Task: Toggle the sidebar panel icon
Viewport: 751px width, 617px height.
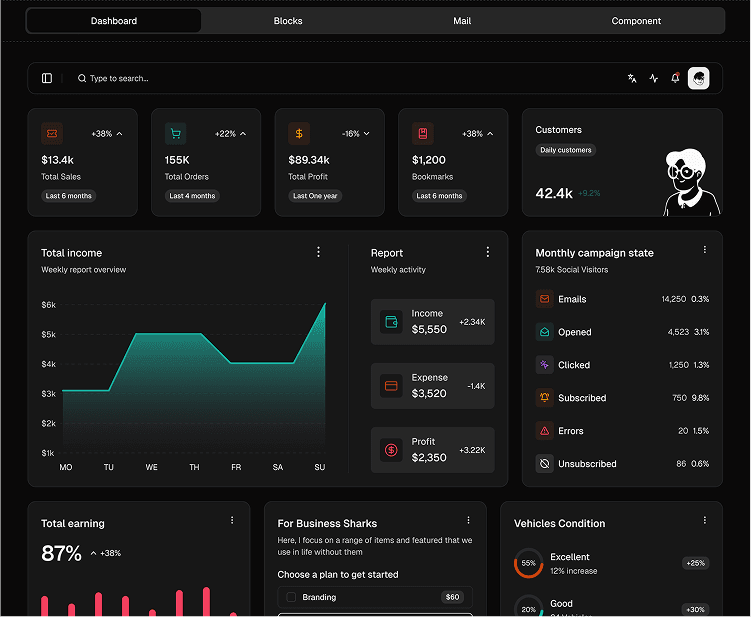Action: tap(47, 78)
